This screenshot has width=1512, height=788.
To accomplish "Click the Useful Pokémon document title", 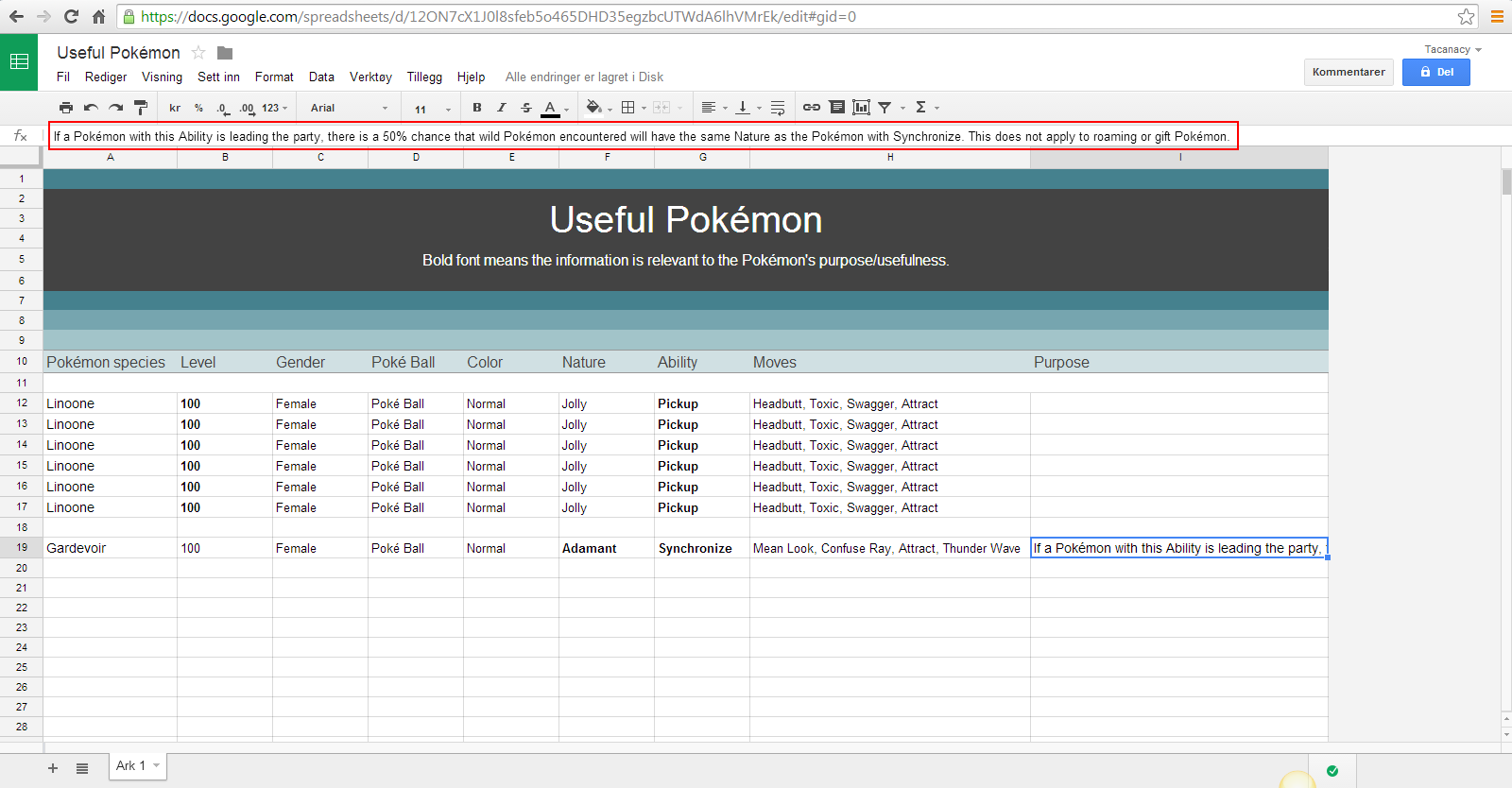I will pyautogui.click(x=118, y=53).
